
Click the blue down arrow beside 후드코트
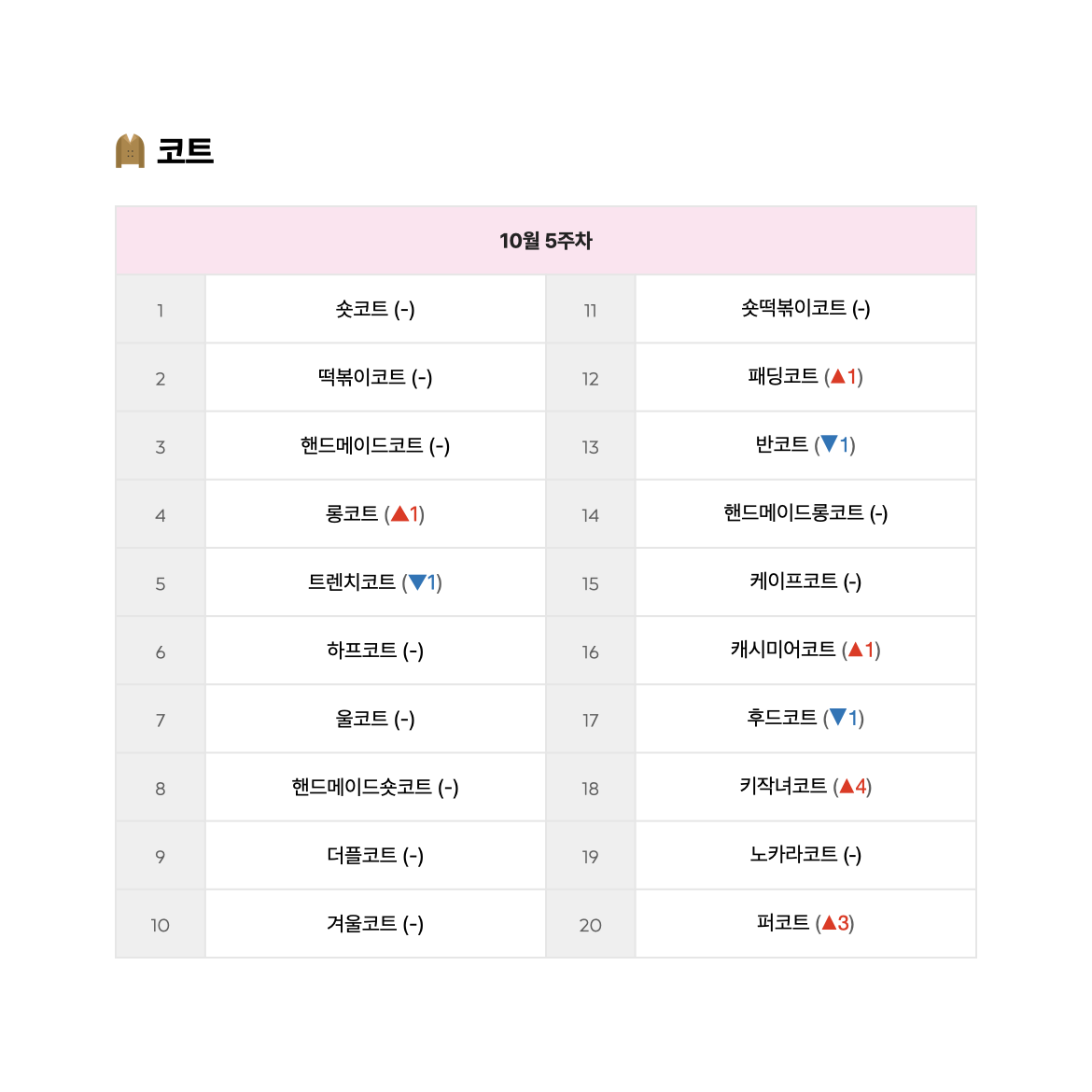(x=838, y=717)
